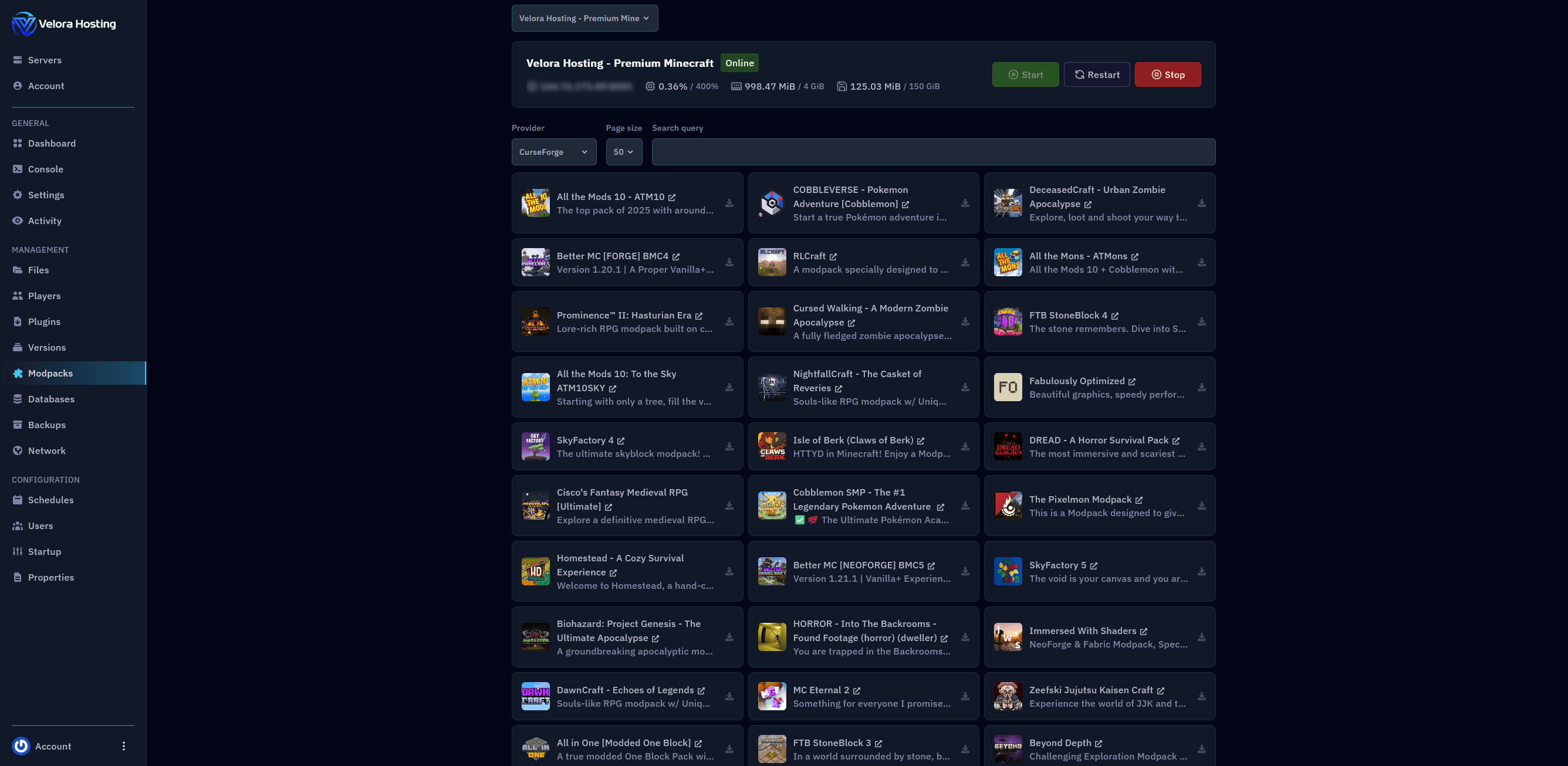Open the Plugins section
The width and height of the screenshot is (1568, 766).
(x=44, y=321)
